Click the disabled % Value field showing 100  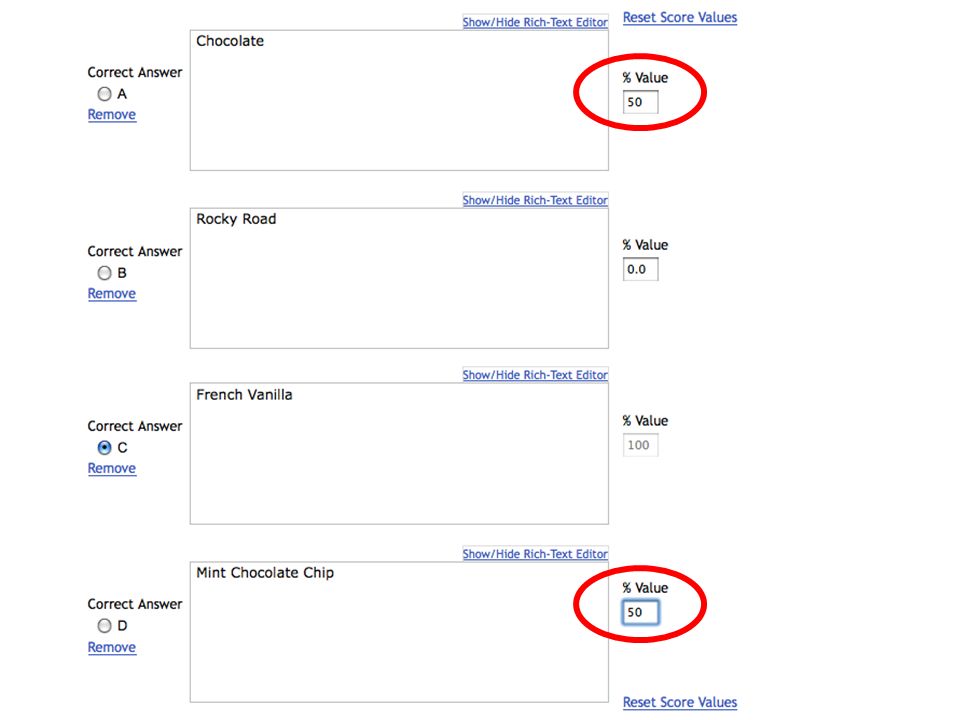[640, 445]
